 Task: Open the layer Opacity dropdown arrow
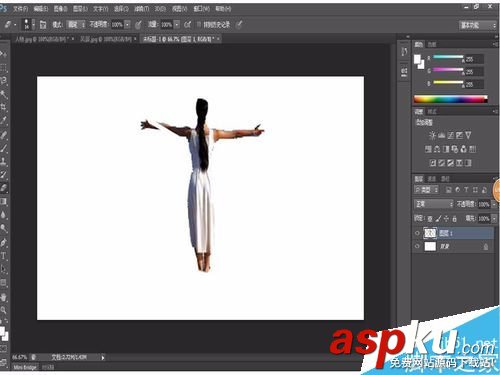pos(494,204)
